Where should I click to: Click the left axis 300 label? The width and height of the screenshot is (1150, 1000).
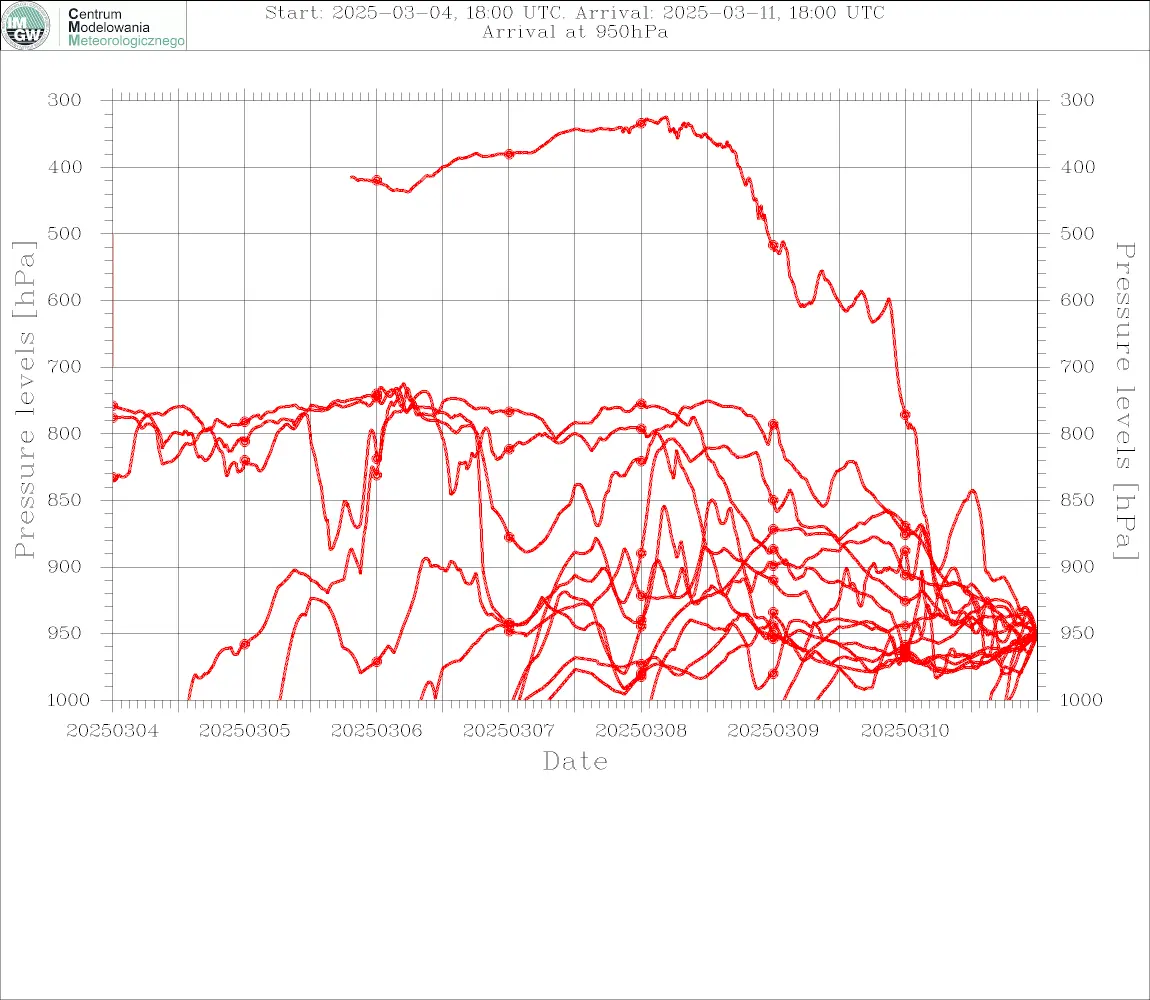coord(65,100)
